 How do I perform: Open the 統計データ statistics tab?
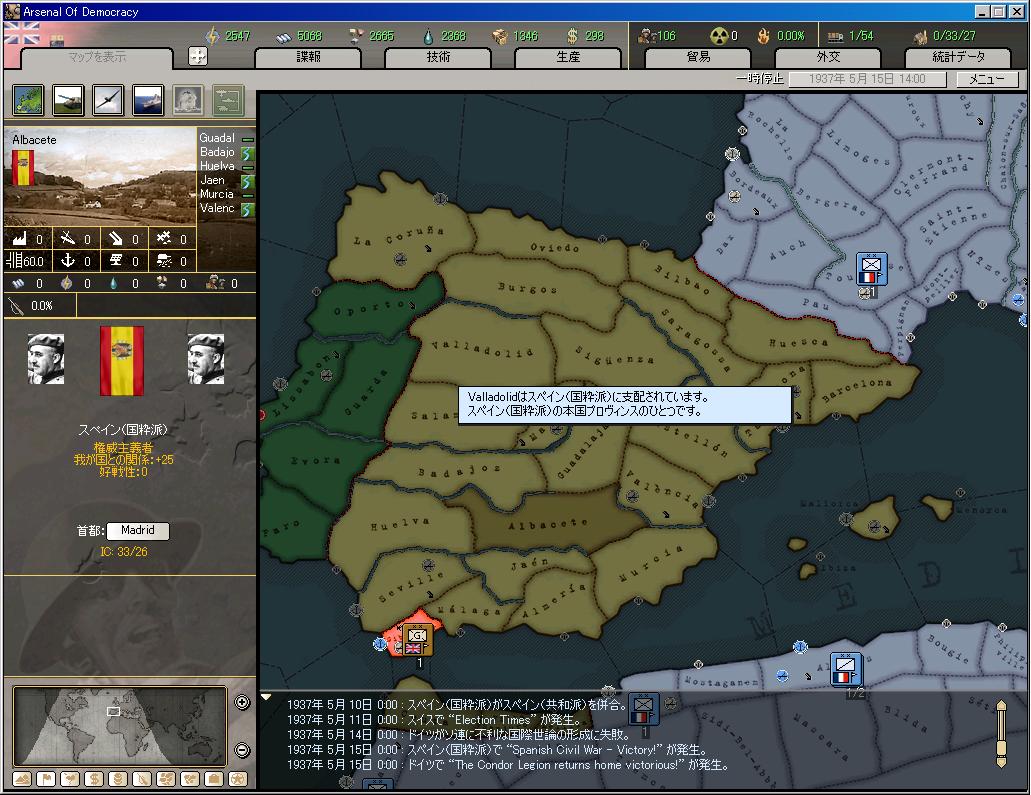pos(958,57)
